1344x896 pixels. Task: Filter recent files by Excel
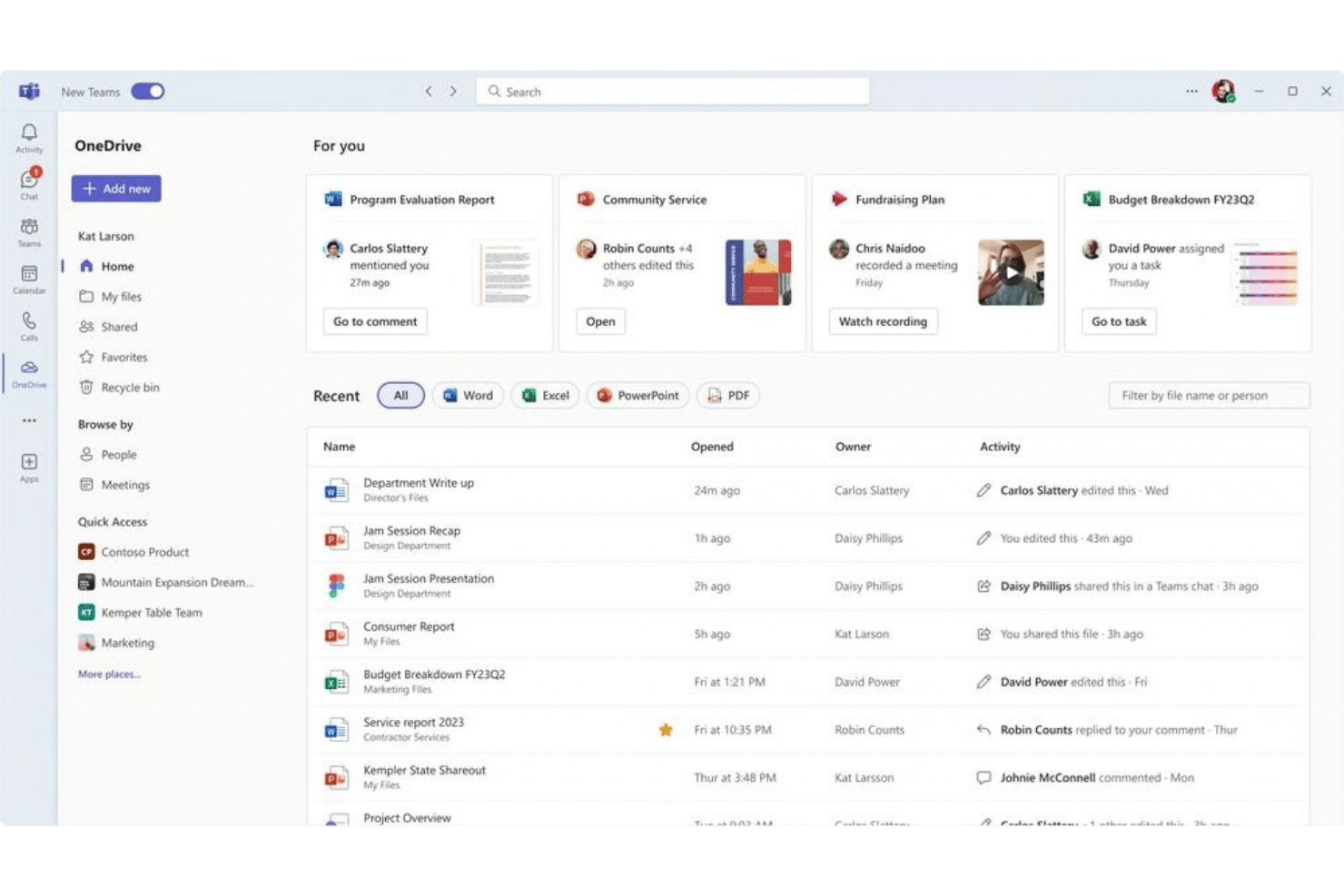click(545, 396)
